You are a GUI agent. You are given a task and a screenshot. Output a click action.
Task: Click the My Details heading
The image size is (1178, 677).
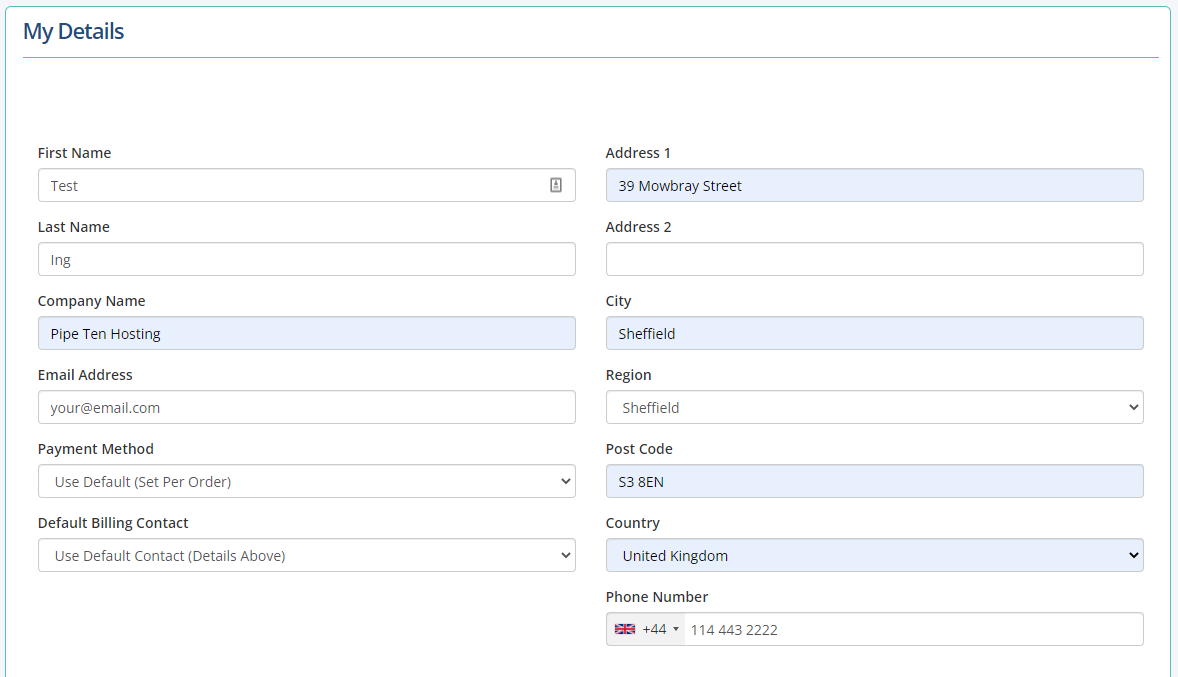(x=73, y=31)
